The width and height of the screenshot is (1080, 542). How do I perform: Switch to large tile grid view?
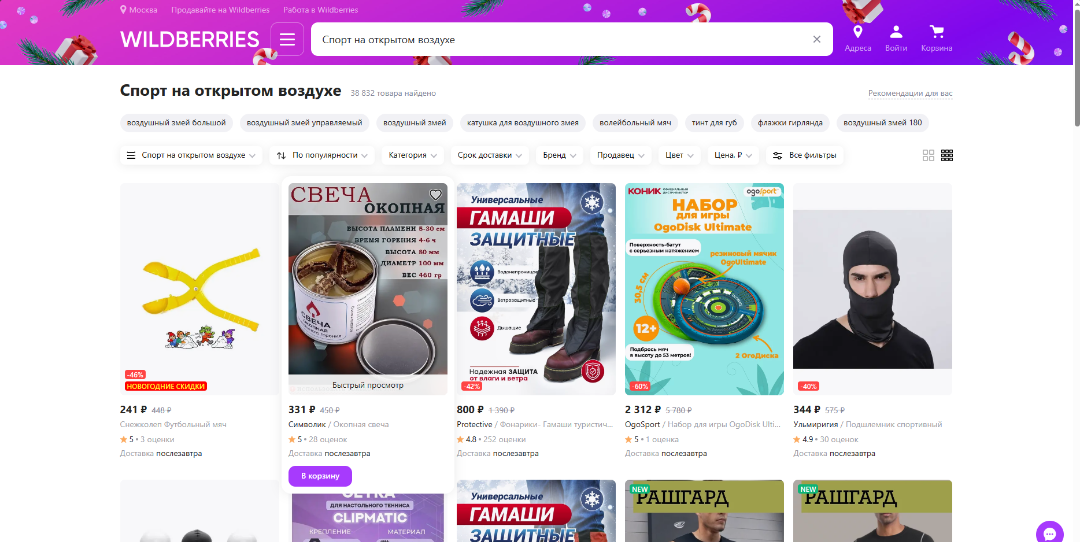click(928, 156)
